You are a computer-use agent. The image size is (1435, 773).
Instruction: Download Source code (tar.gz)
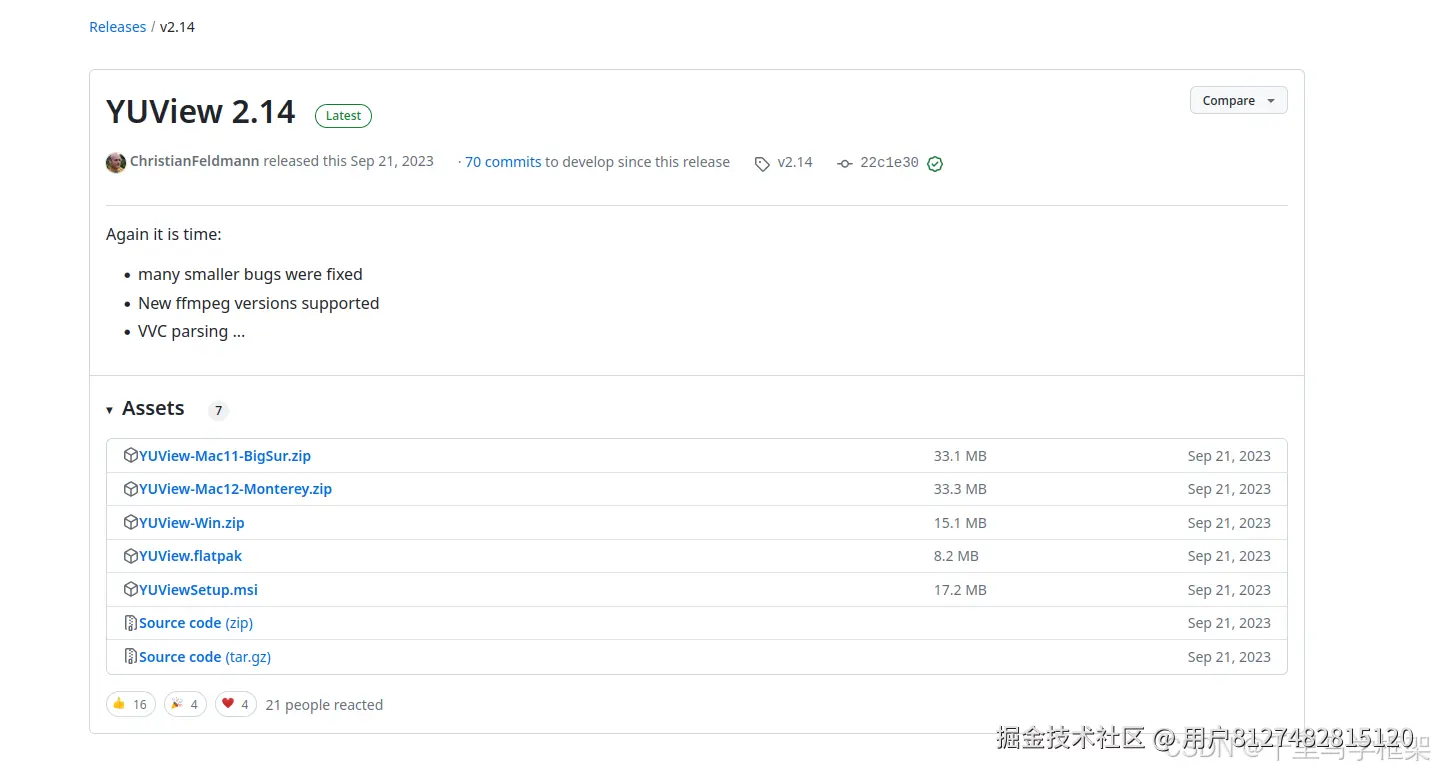205,657
